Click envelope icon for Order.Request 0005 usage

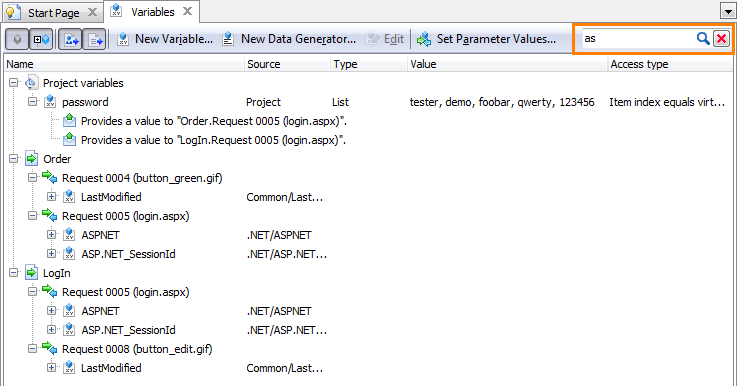point(69,120)
